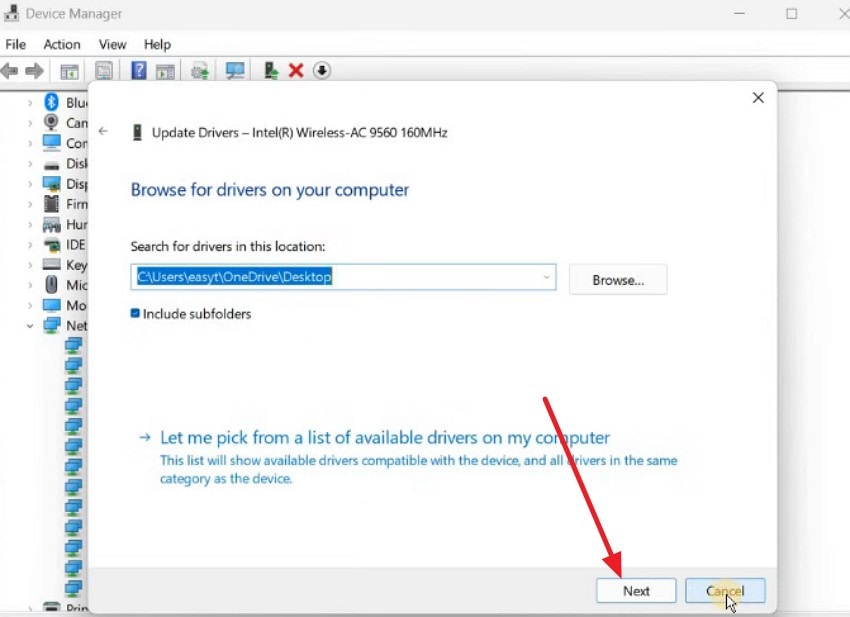Click the Action pane toolbar icon
The height and width of the screenshot is (617, 850).
click(165, 71)
